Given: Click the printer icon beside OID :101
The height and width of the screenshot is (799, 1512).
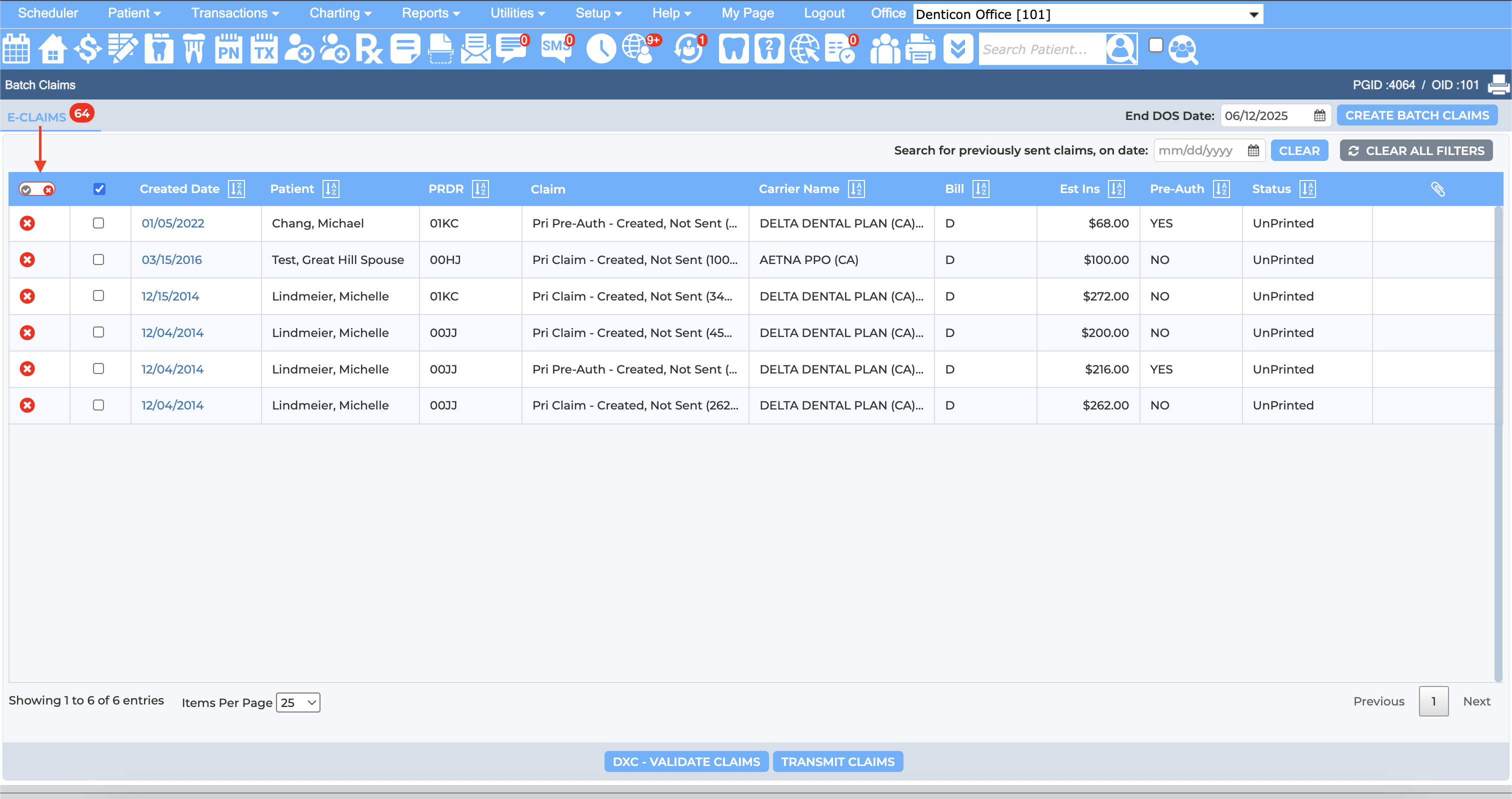Looking at the screenshot, I should coord(1498,85).
